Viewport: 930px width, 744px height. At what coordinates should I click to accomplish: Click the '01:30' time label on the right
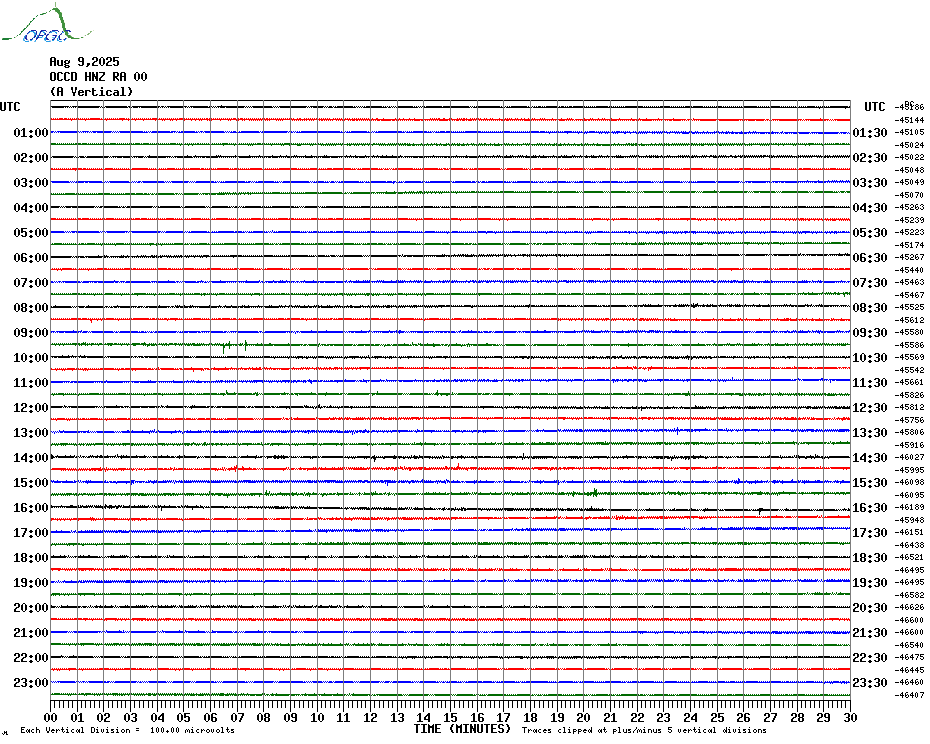point(870,132)
